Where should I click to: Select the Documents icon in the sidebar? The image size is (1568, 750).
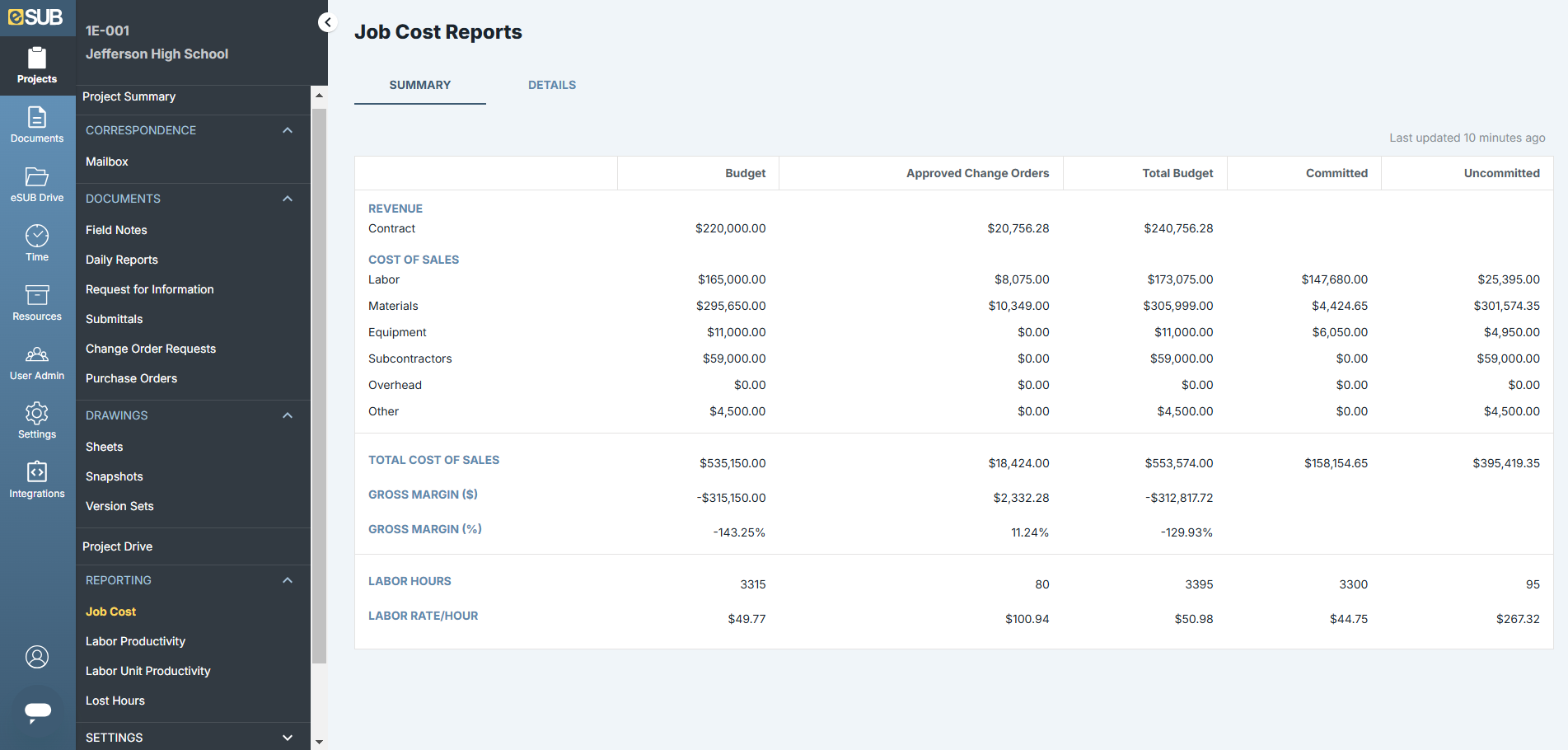click(36, 125)
